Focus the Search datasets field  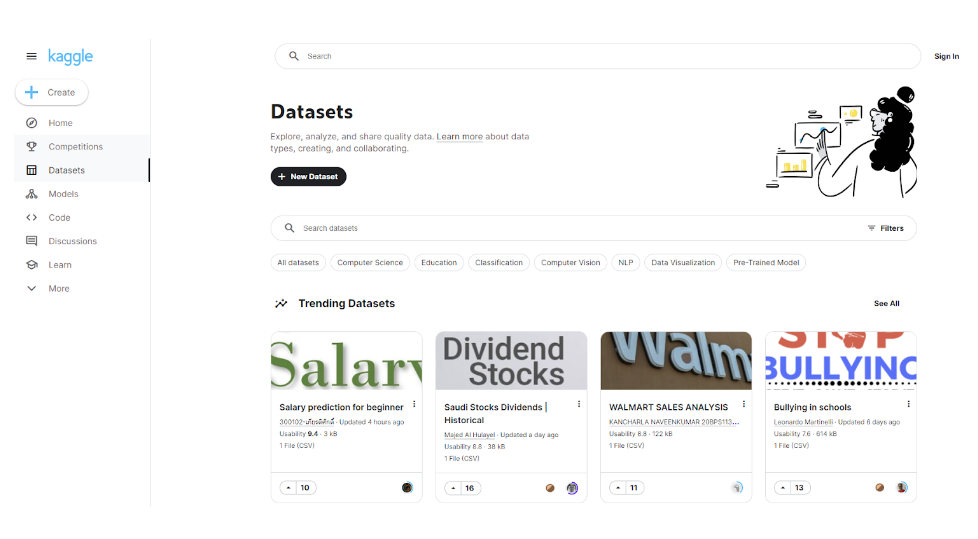593,228
